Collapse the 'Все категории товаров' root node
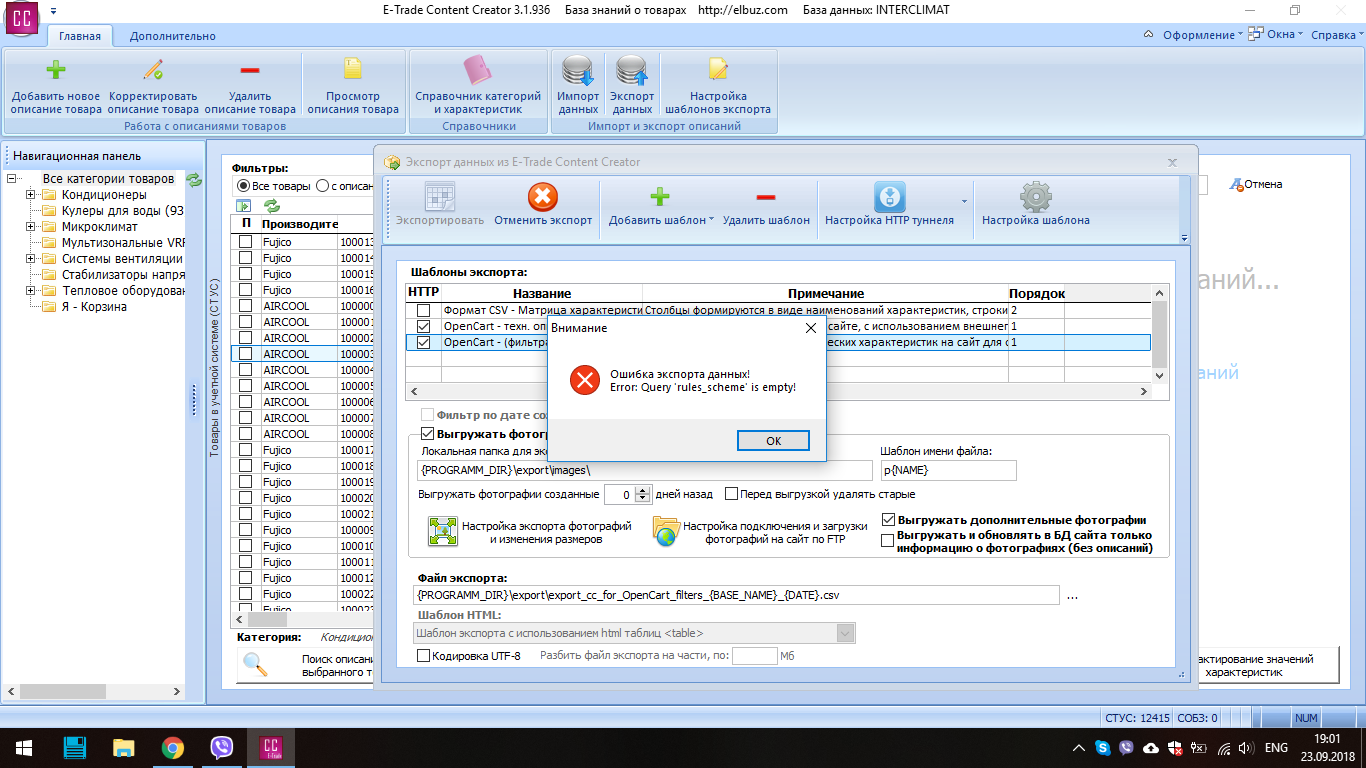Image resolution: width=1366 pixels, height=768 pixels. [x=12, y=179]
